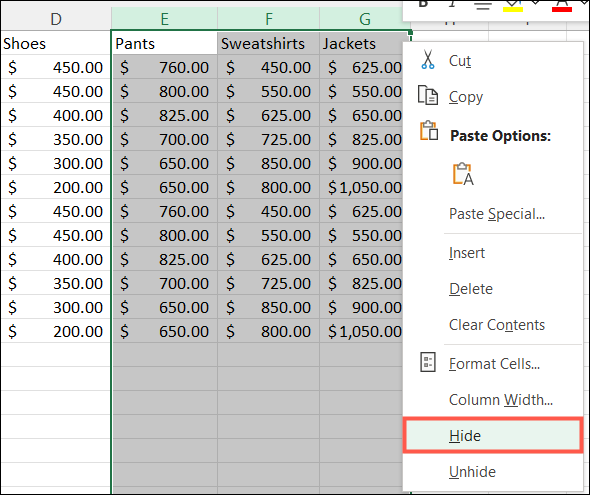Select first 350.00 cell under Shoes
The width and height of the screenshot is (590, 495).
56,139
